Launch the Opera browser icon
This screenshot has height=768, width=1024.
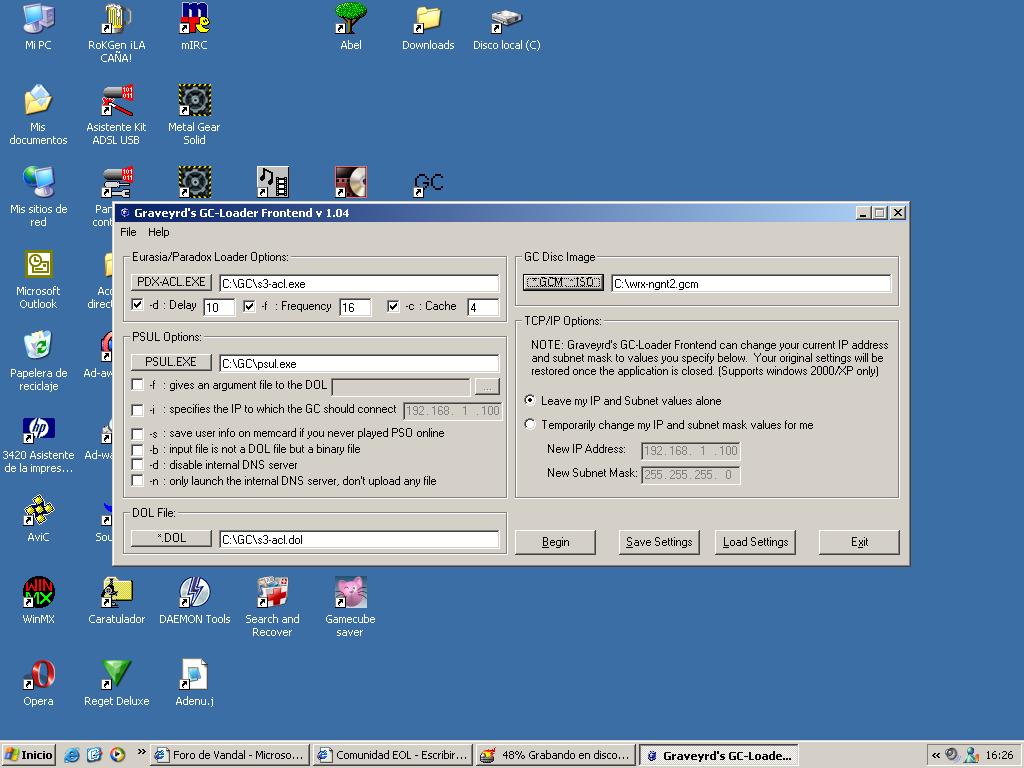click(x=38, y=675)
